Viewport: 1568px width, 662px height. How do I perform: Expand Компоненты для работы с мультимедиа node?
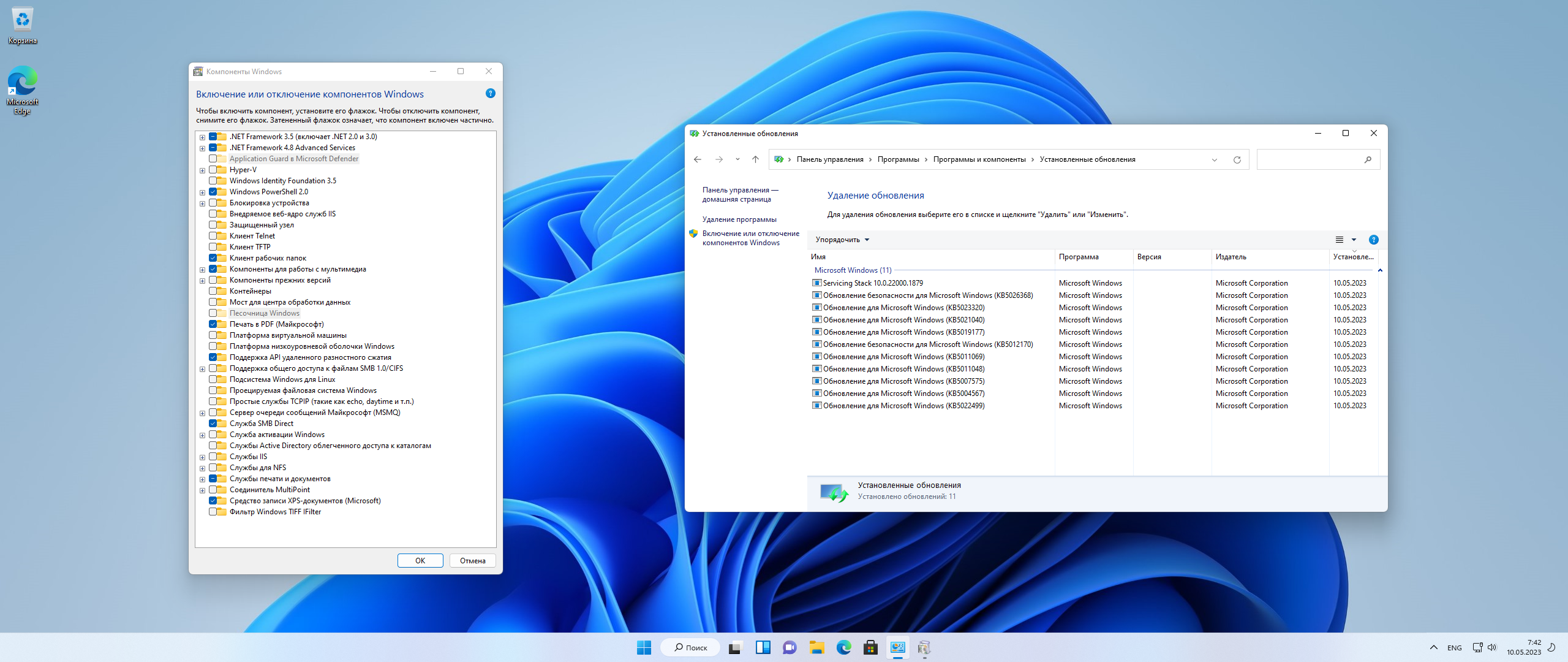(202, 270)
